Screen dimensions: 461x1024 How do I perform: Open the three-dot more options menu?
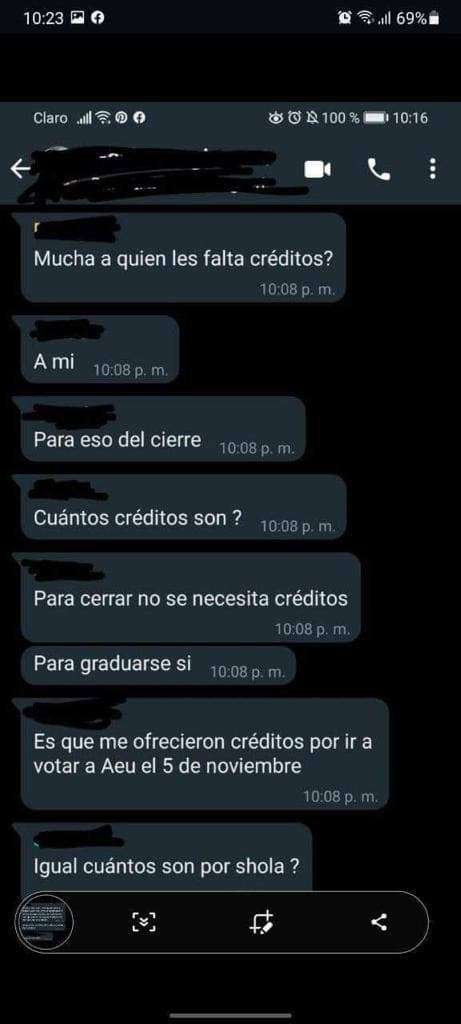point(432,169)
